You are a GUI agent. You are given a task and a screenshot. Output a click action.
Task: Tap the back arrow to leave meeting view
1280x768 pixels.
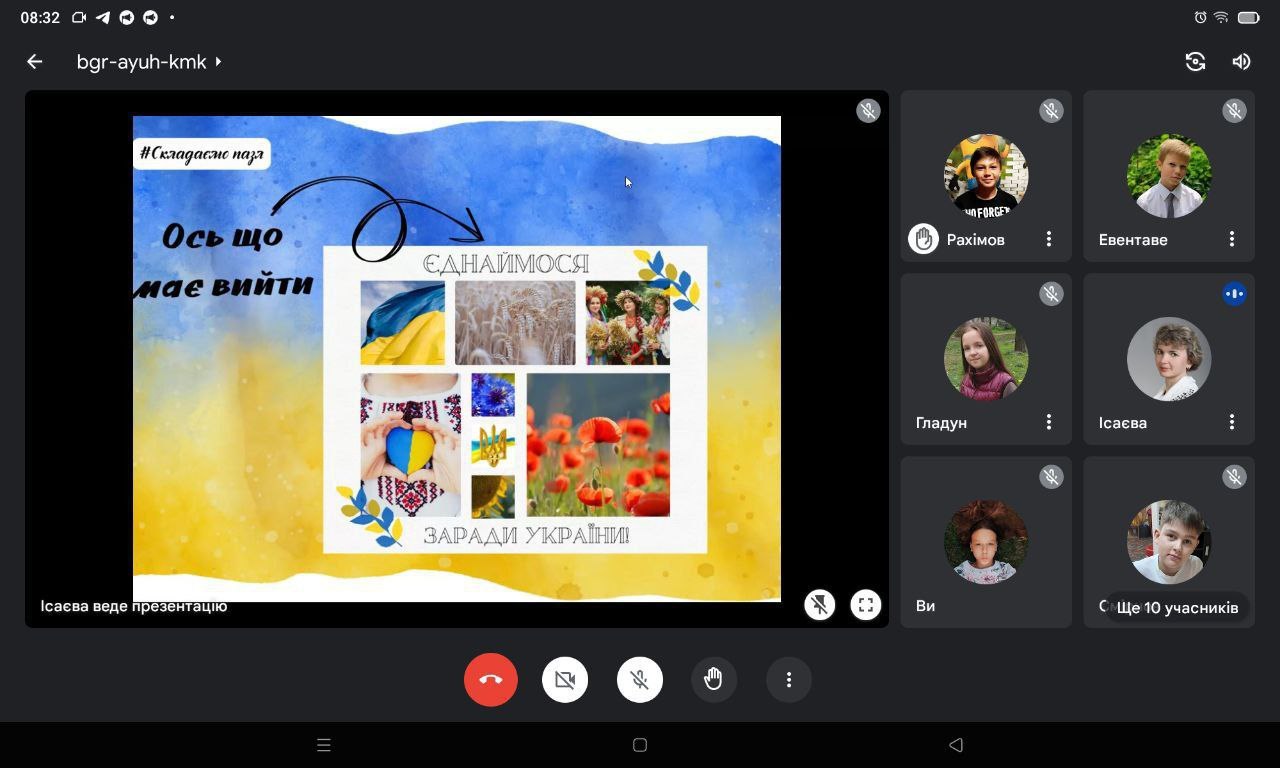coord(35,62)
